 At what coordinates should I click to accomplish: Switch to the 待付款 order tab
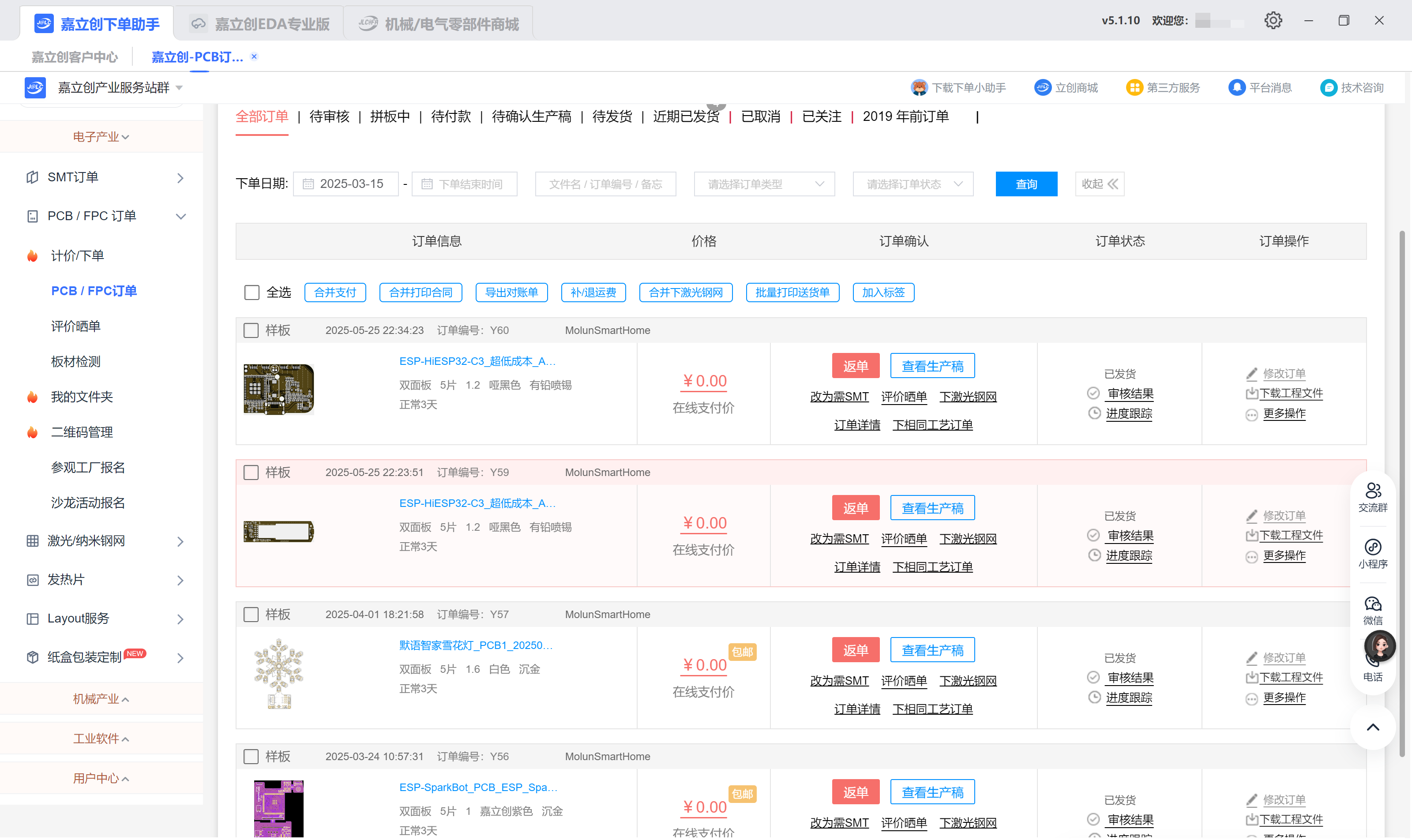pos(451,116)
